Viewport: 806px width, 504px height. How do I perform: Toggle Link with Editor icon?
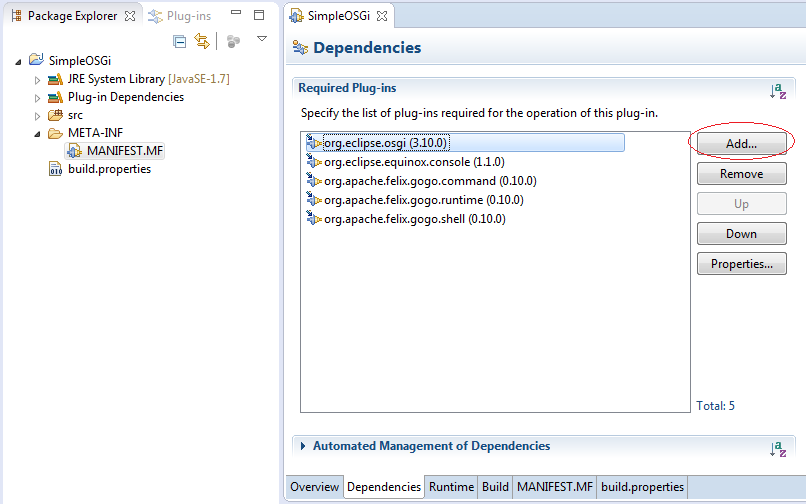tap(202, 41)
